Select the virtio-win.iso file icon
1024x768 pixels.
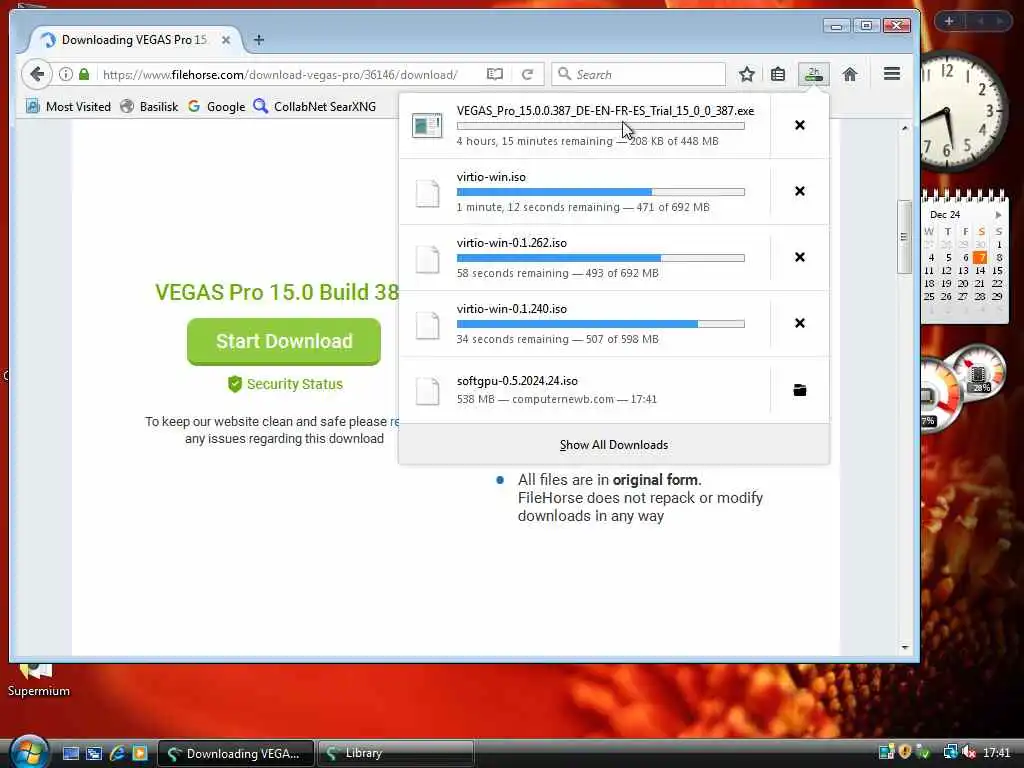pyautogui.click(x=428, y=193)
